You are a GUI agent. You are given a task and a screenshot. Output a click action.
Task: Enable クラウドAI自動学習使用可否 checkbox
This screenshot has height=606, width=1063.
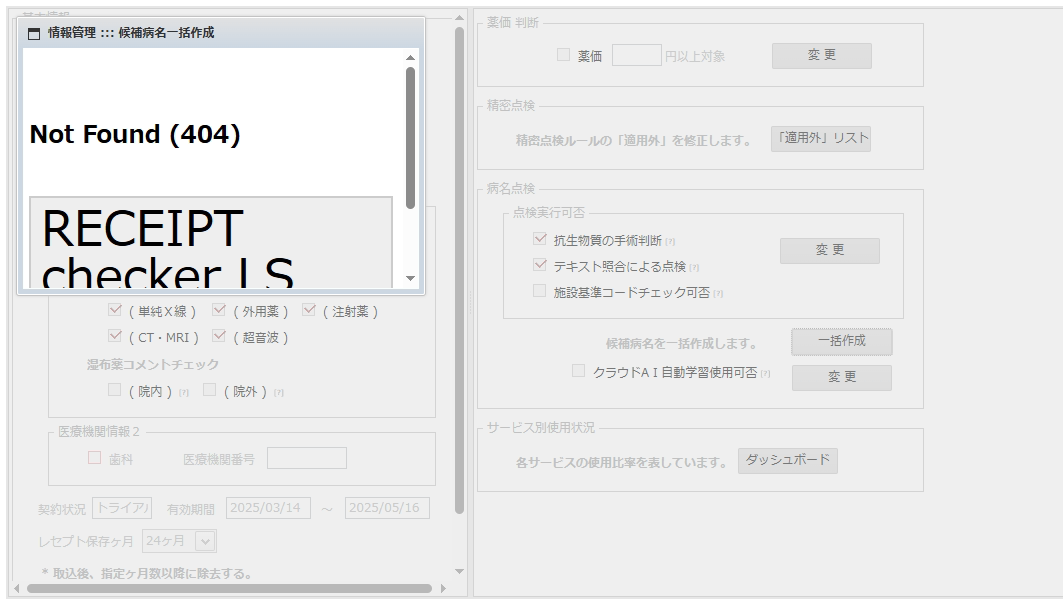[x=578, y=371]
